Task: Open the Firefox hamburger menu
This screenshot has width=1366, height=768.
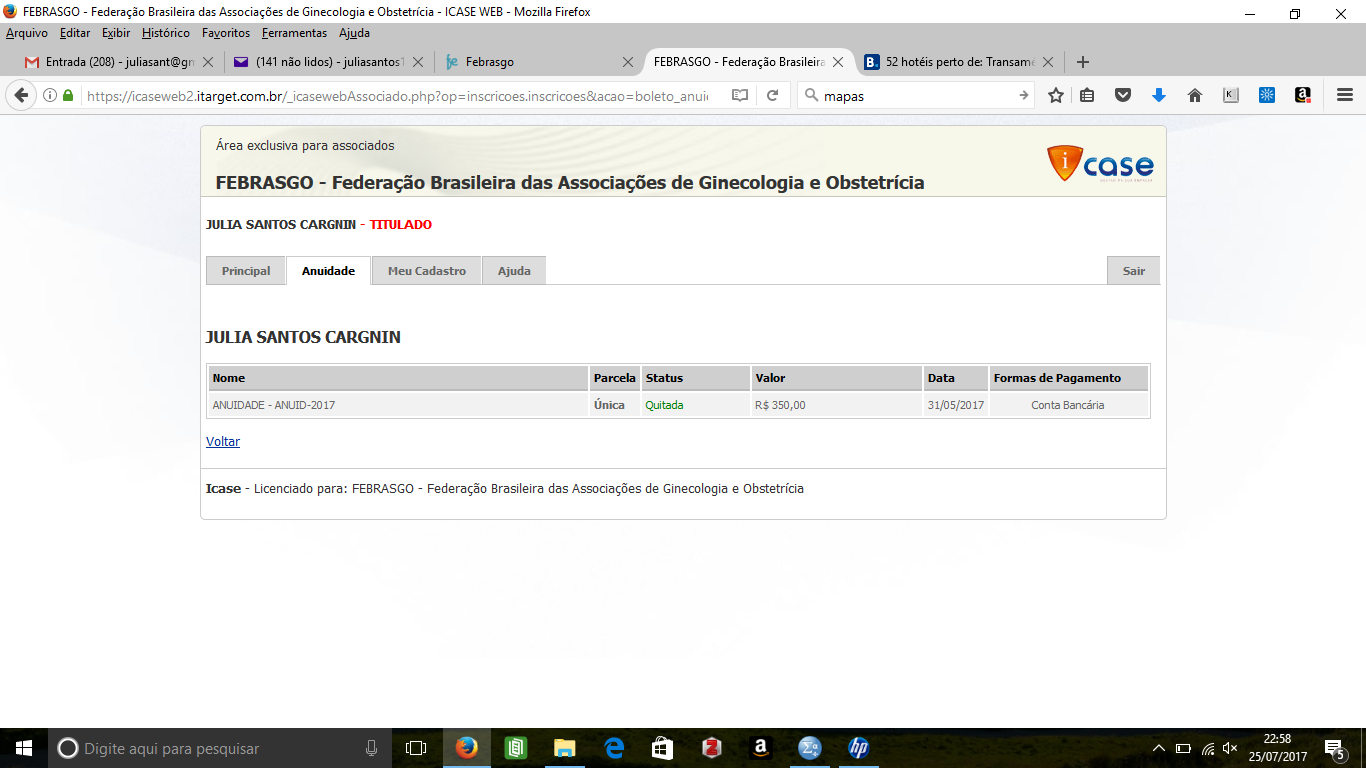Action: pyautogui.click(x=1345, y=96)
